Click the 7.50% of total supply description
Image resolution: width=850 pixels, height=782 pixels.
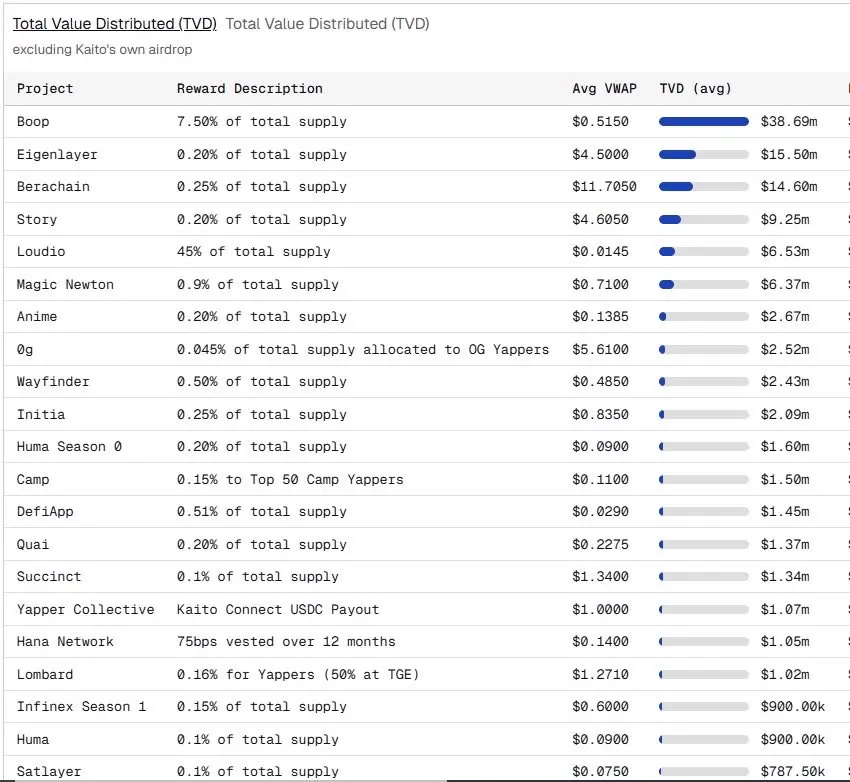(x=262, y=122)
